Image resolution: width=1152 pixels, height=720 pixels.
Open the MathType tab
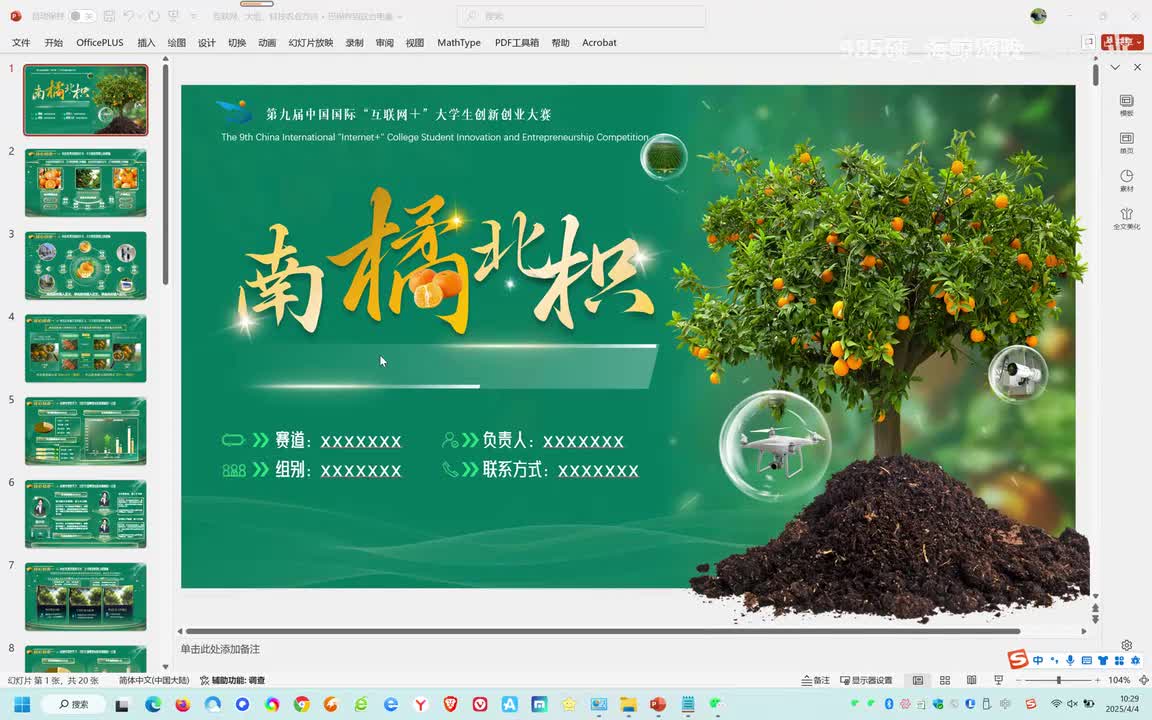click(459, 43)
